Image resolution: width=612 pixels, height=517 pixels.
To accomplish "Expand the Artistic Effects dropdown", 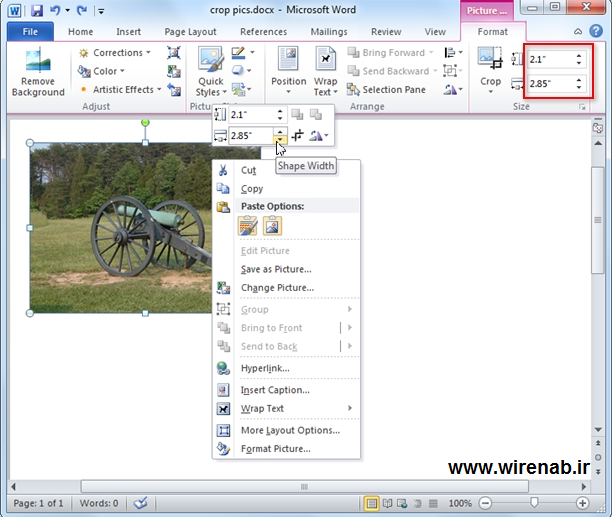I will click(x=118, y=89).
